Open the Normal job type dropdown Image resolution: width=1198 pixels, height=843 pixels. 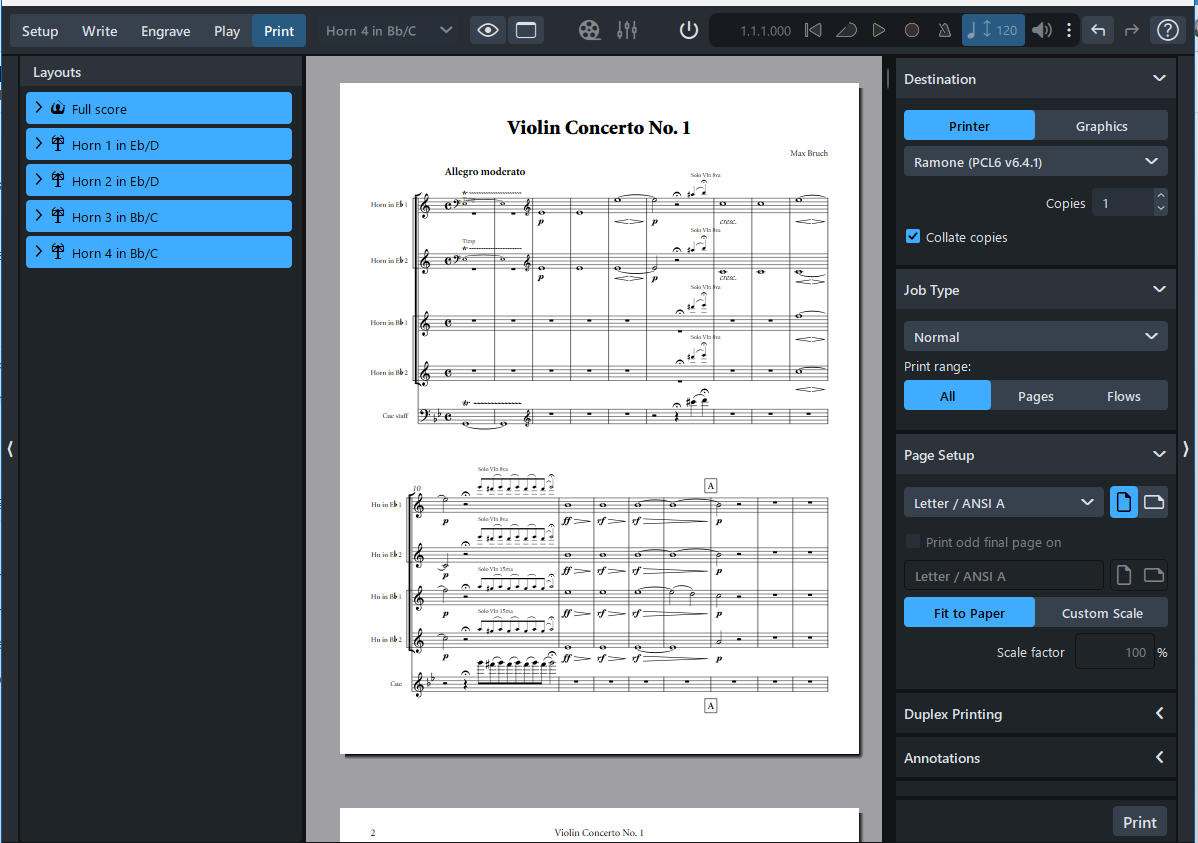1035,336
